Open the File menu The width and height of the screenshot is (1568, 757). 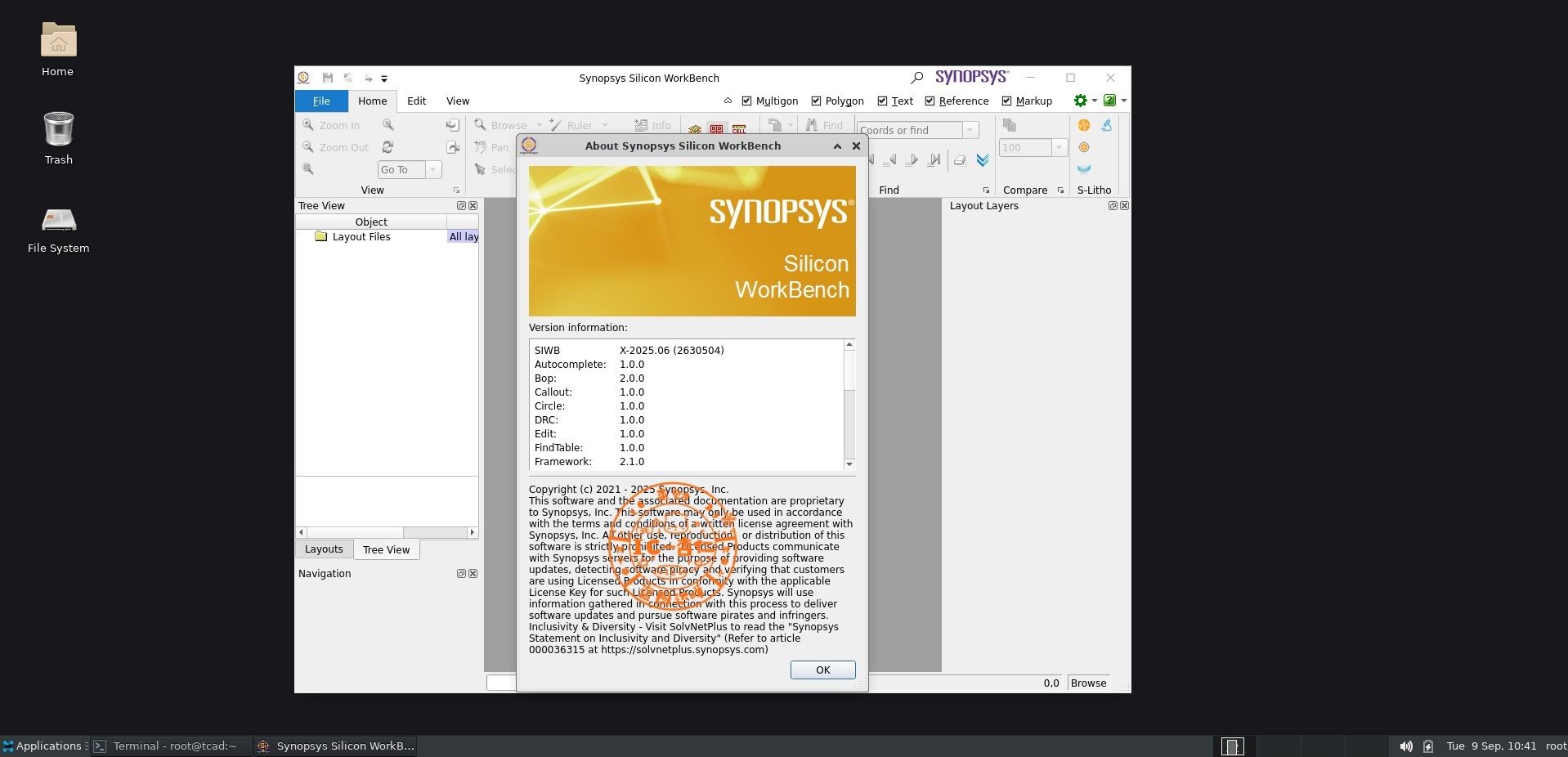(x=321, y=101)
